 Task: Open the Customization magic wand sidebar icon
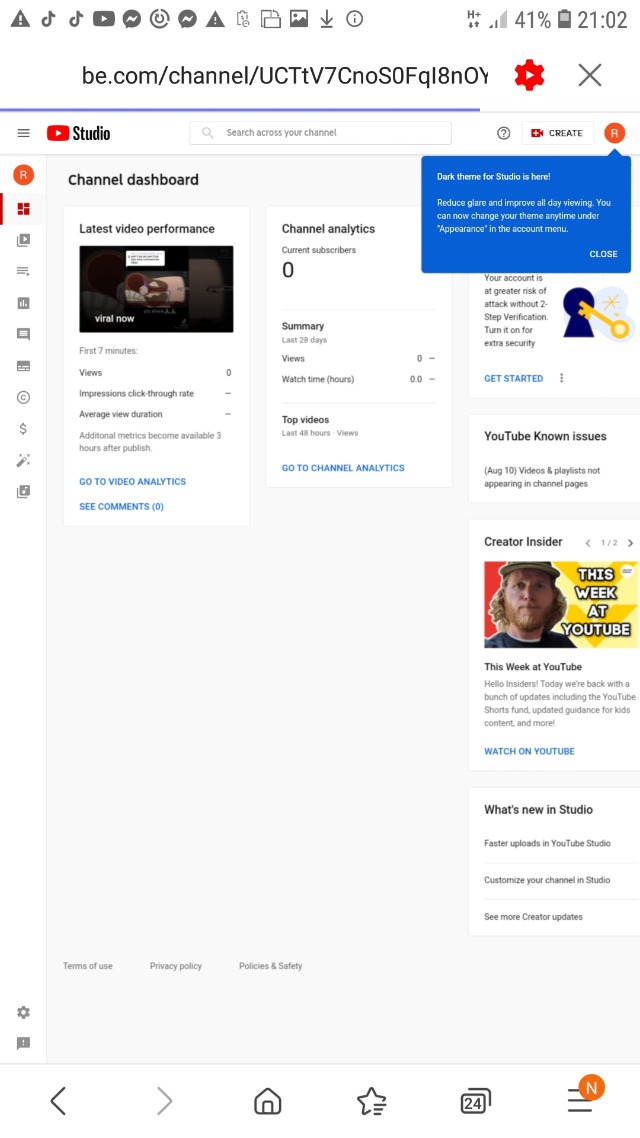[x=23, y=460]
